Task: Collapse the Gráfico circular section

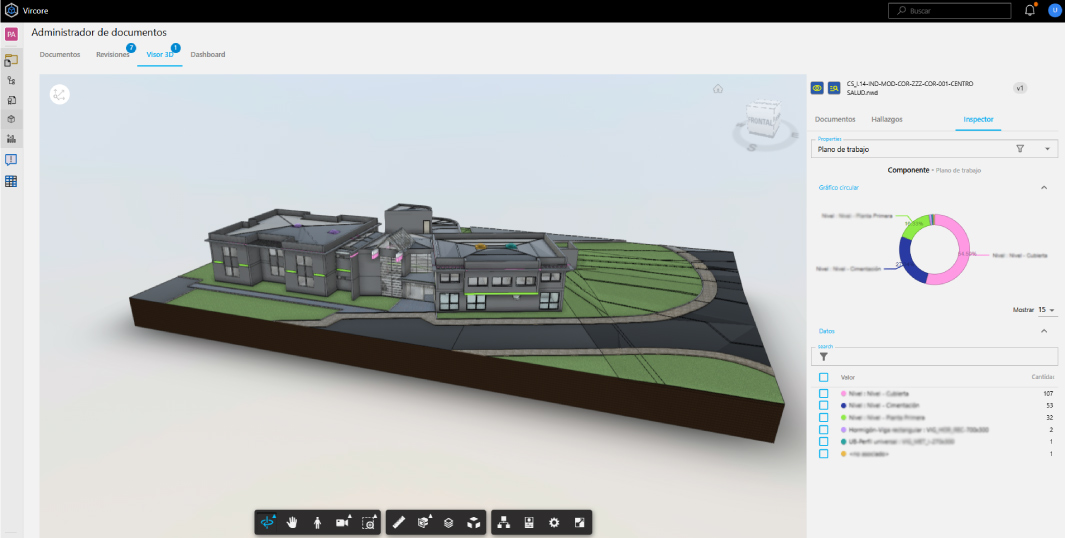Action: (1044, 187)
